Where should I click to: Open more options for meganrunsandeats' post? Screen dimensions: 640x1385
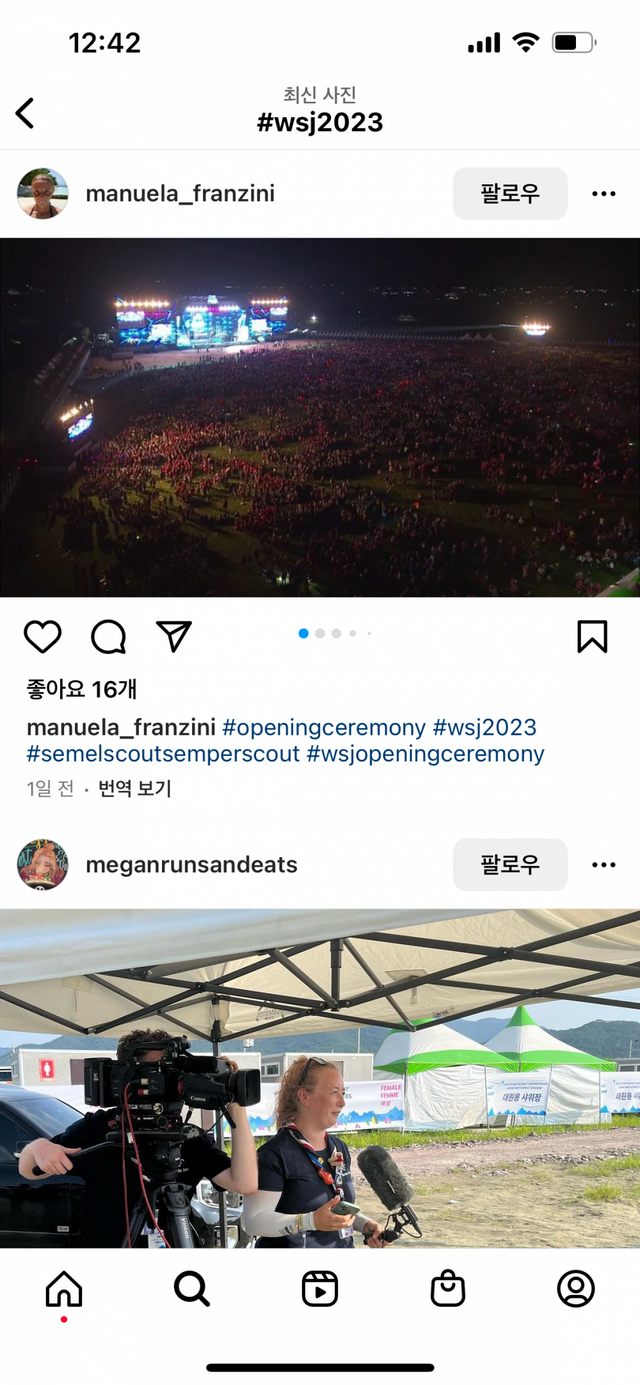(x=603, y=864)
